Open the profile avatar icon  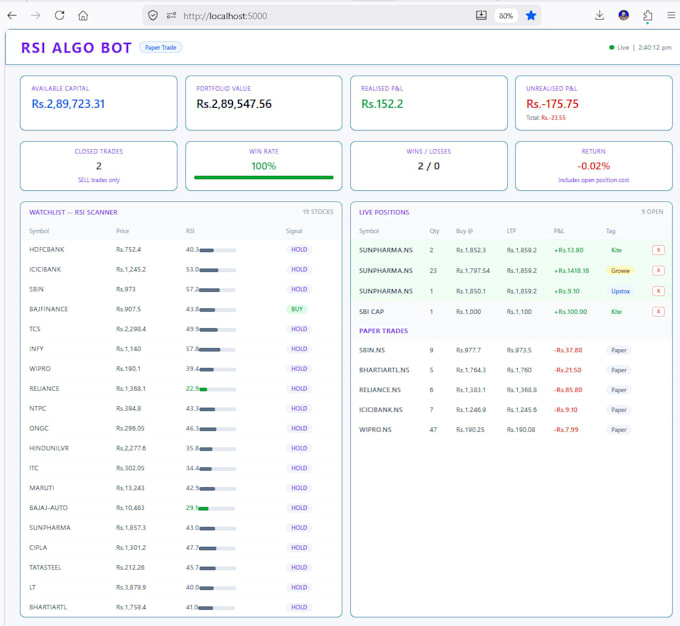624,16
